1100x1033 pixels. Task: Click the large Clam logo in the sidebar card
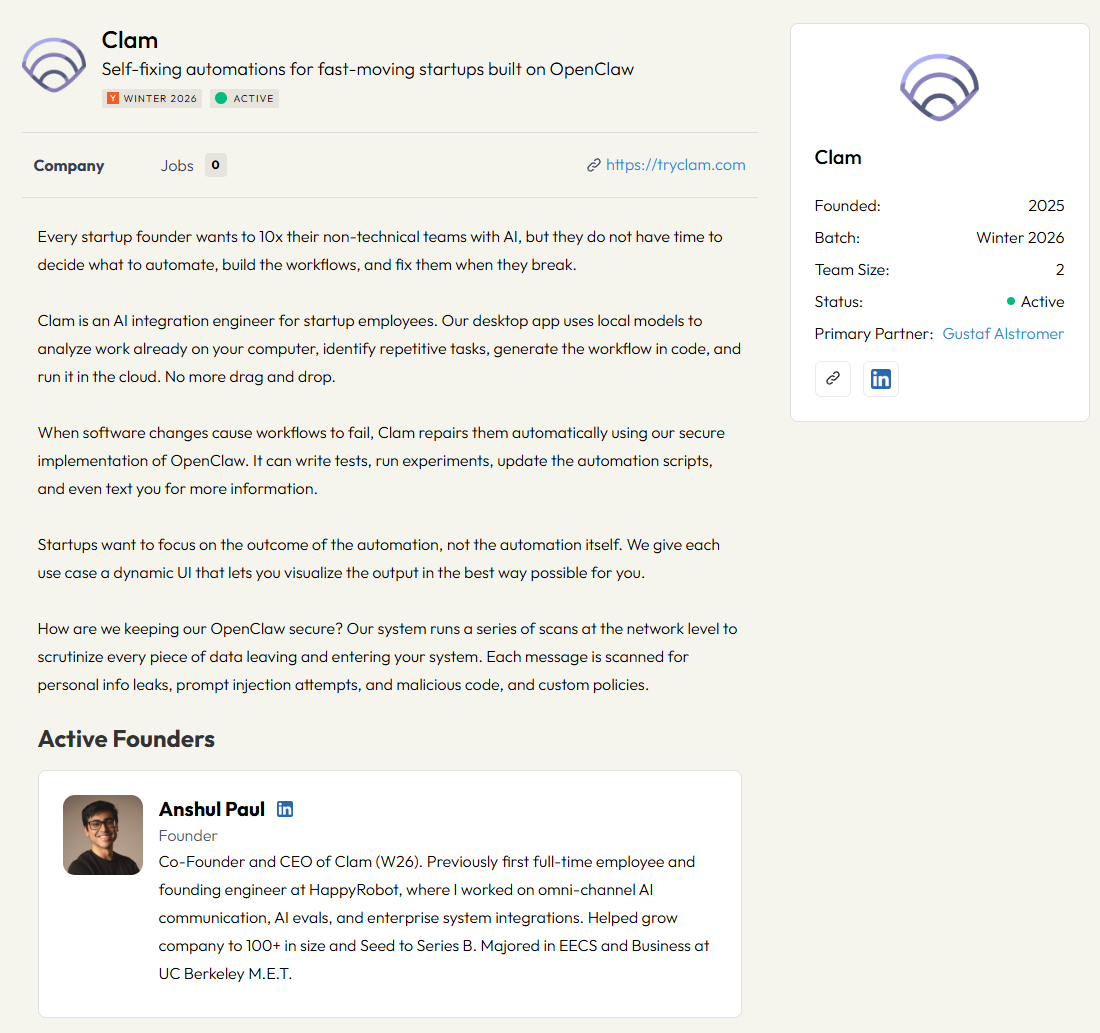click(x=939, y=89)
